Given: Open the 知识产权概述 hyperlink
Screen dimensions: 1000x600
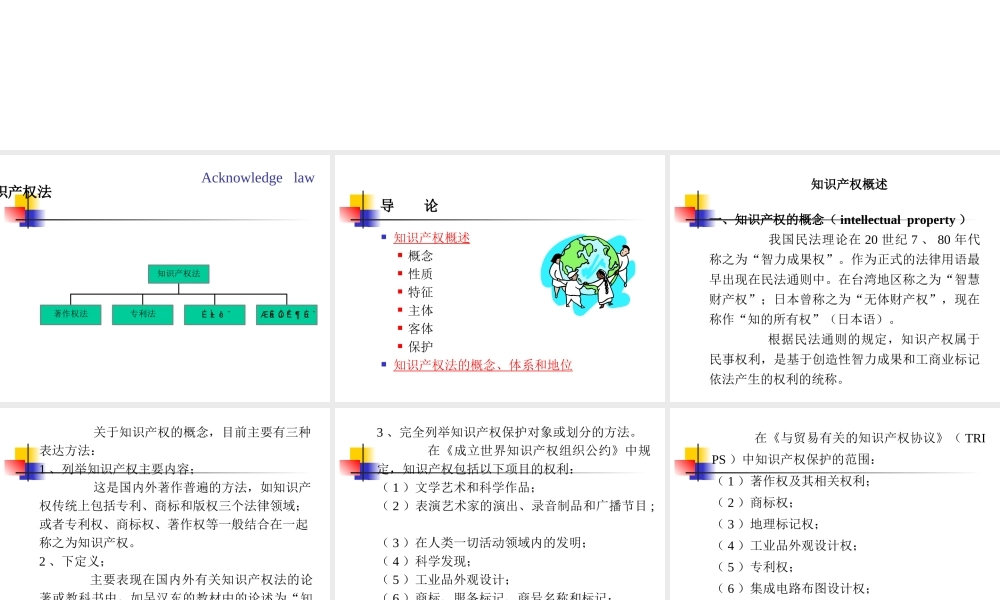Looking at the screenshot, I should (x=432, y=237).
